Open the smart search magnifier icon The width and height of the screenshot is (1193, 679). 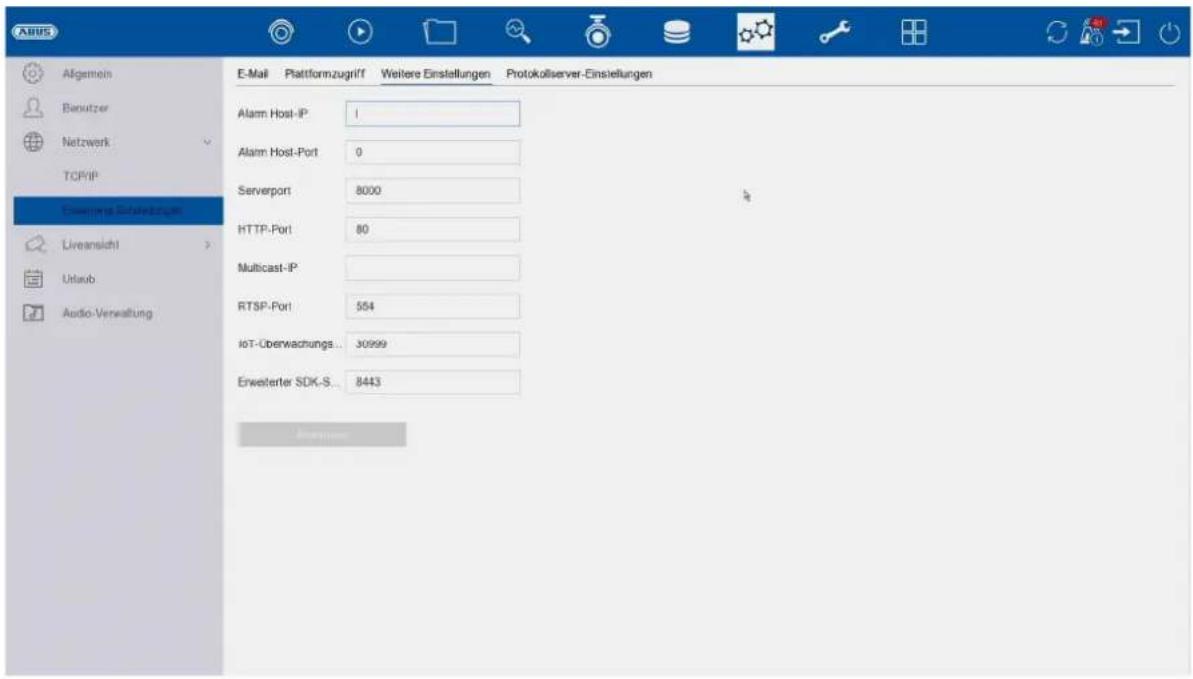(518, 31)
